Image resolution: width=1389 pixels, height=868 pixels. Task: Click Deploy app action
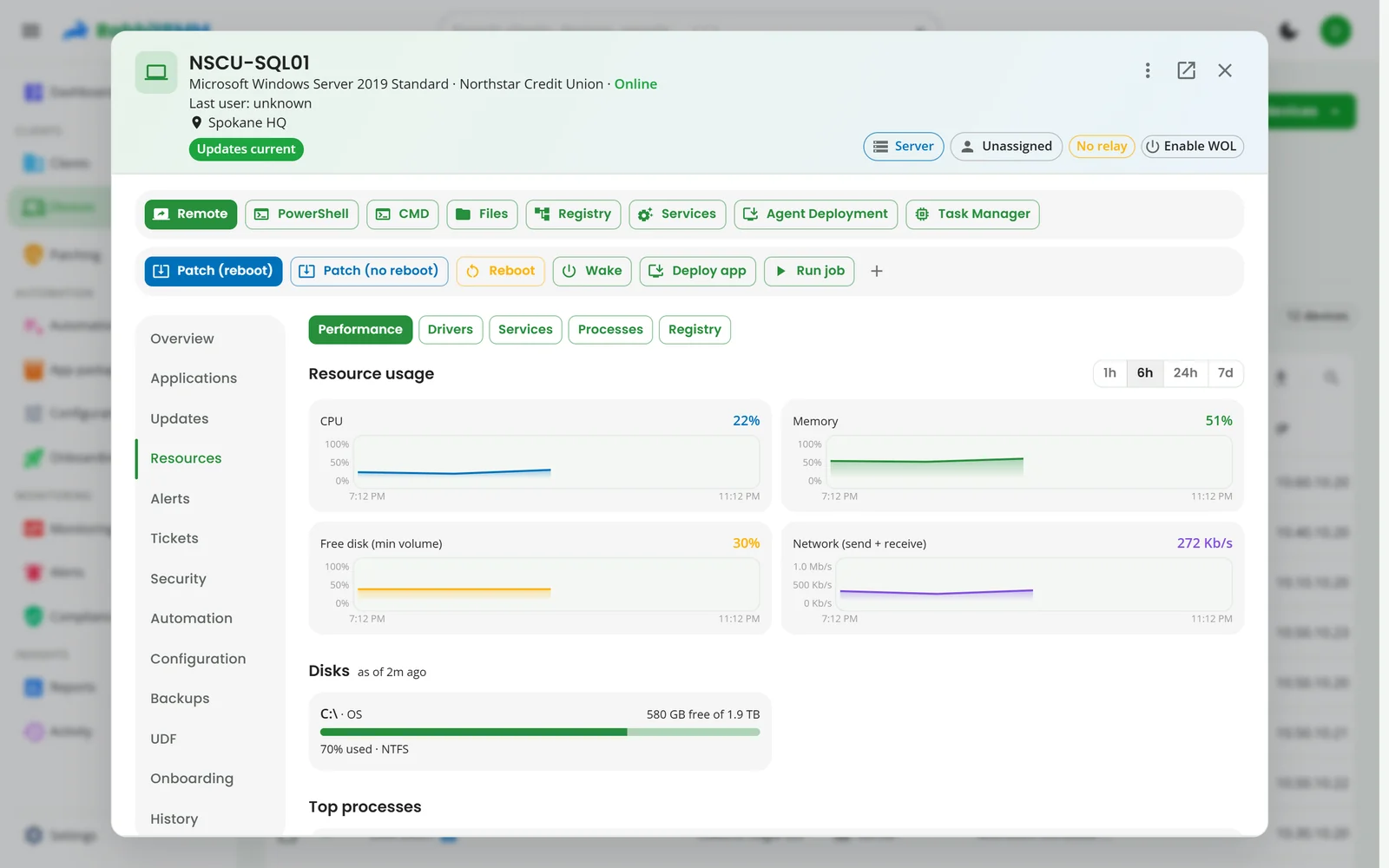[x=698, y=272]
